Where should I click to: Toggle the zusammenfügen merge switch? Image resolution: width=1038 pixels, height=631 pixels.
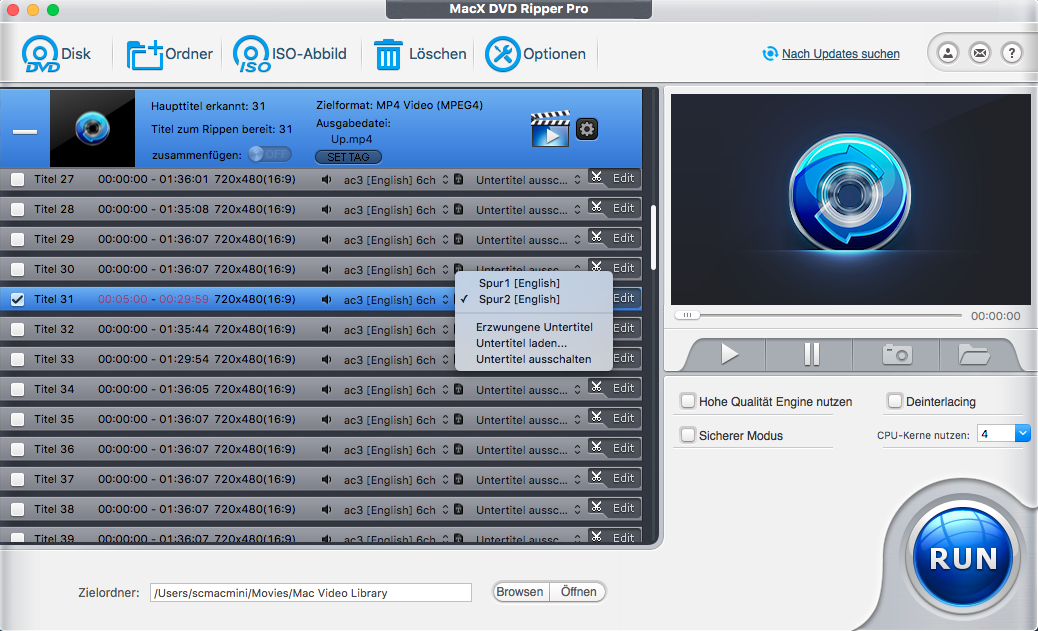pos(270,154)
